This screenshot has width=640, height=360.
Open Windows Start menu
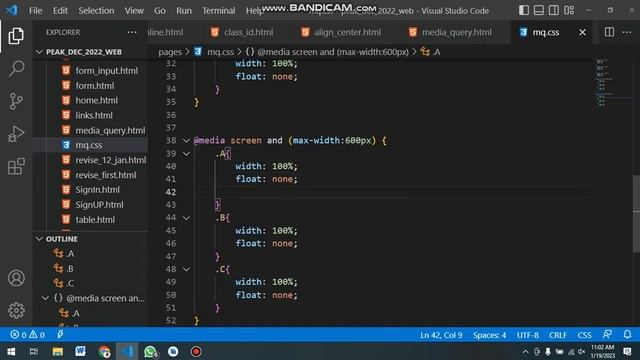(11, 351)
